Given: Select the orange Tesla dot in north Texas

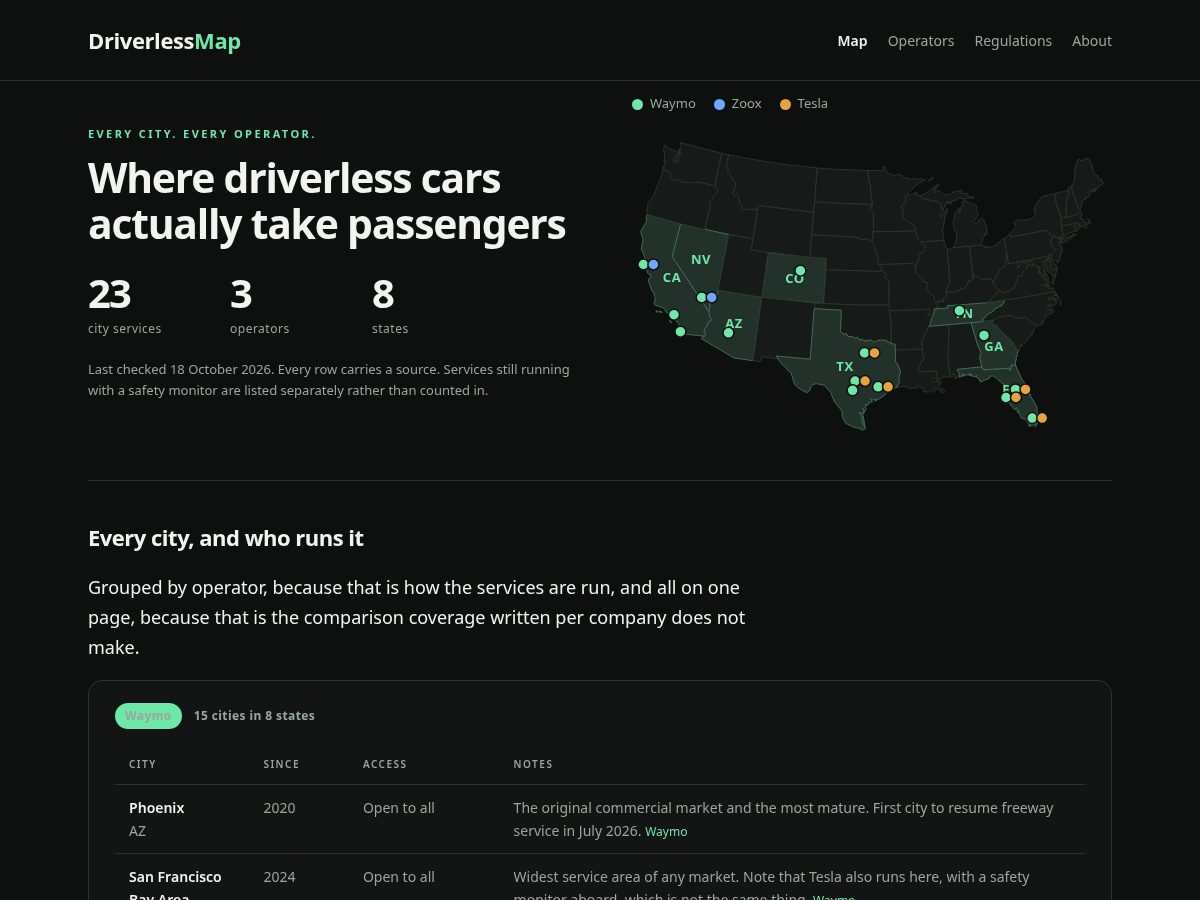Looking at the screenshot, I should [875, 353].
